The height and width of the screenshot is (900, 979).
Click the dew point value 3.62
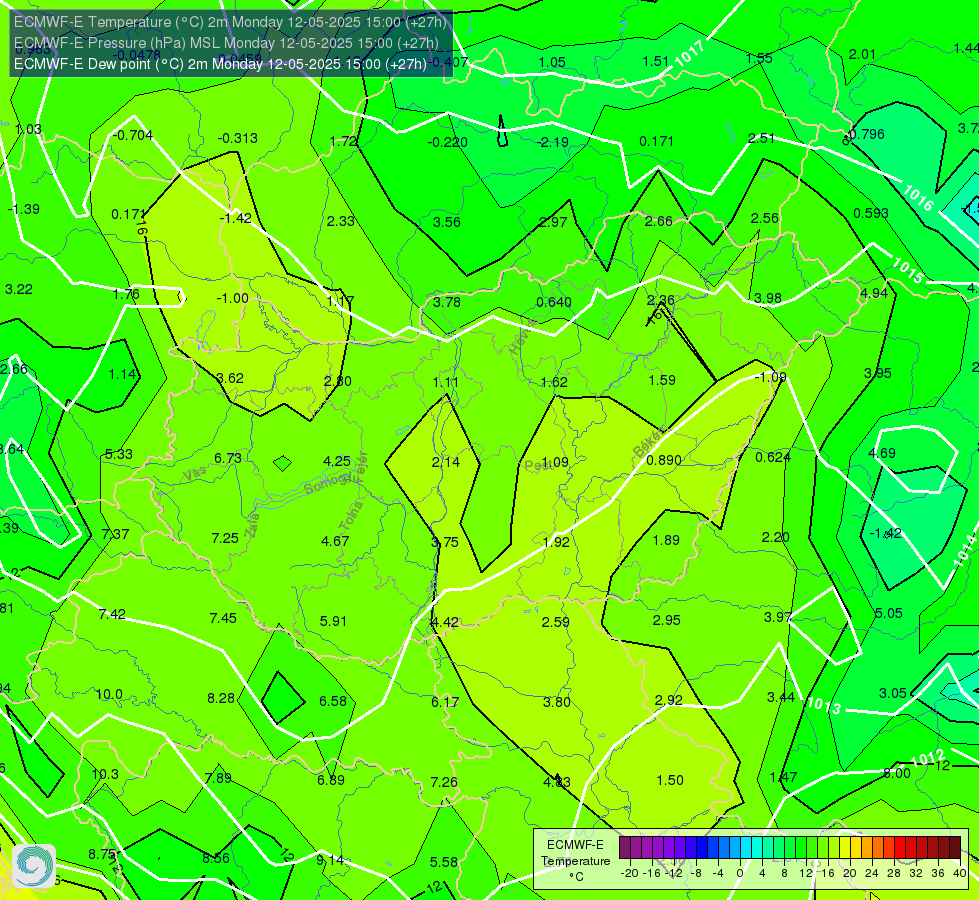coord(230,378)
